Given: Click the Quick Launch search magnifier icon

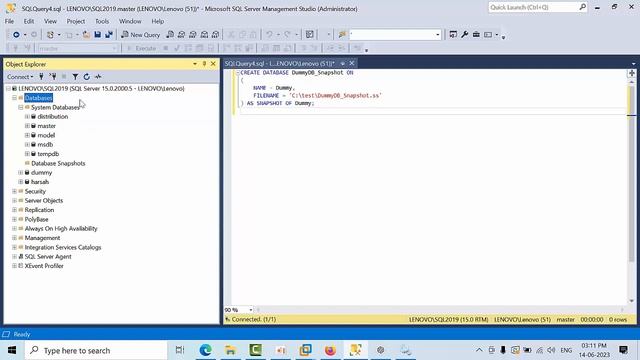Looking at the screenshot, I should pyautogui.click(x=582, y=7).
